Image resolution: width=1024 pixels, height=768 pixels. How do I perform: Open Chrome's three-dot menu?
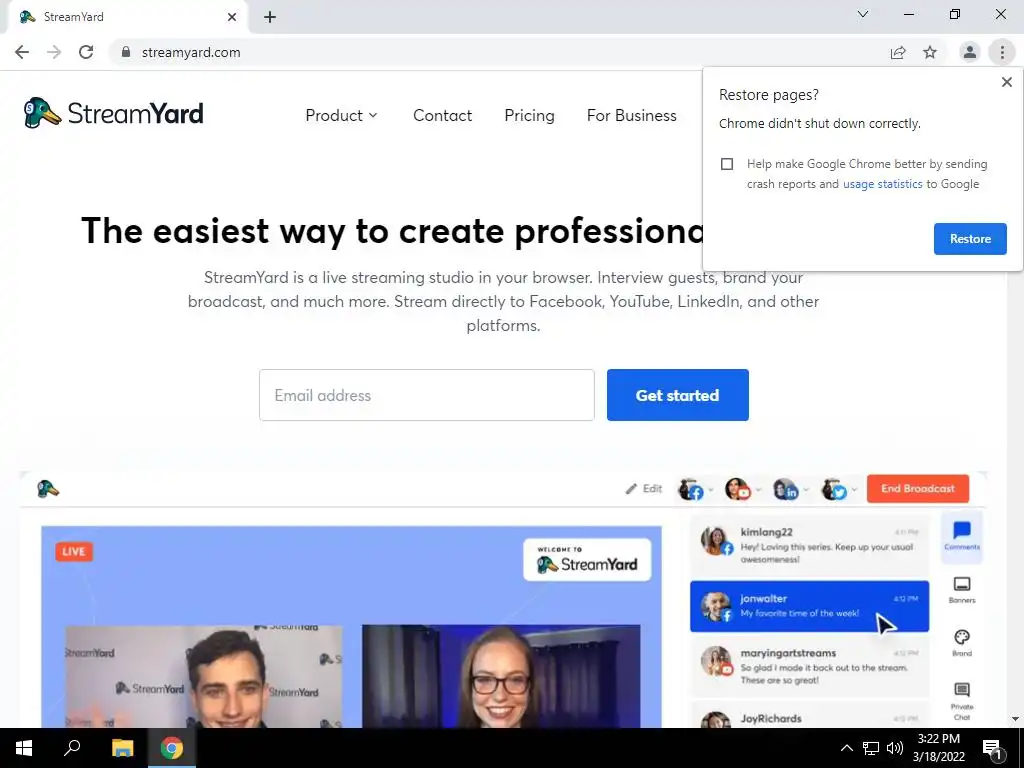[1002, 52]
